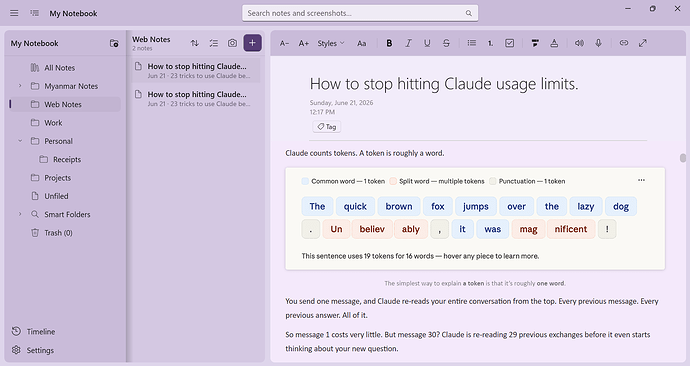Open the token widget three-dots menu
This screenshot has height=366, width=690.
pos(641,180)
